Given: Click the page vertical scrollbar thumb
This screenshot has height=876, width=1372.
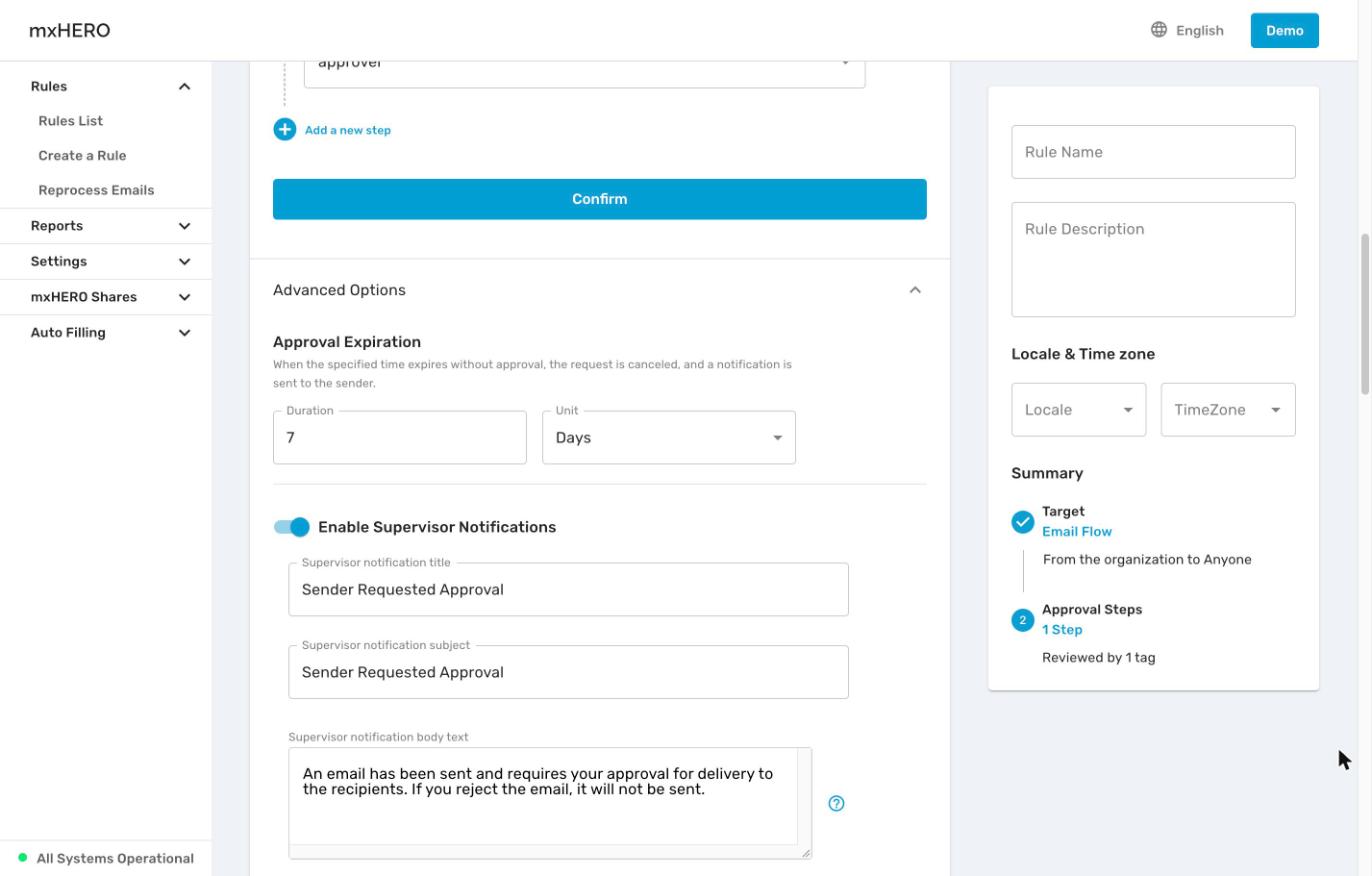Looking at the screenshot, I should click(x=1365, y=315).
